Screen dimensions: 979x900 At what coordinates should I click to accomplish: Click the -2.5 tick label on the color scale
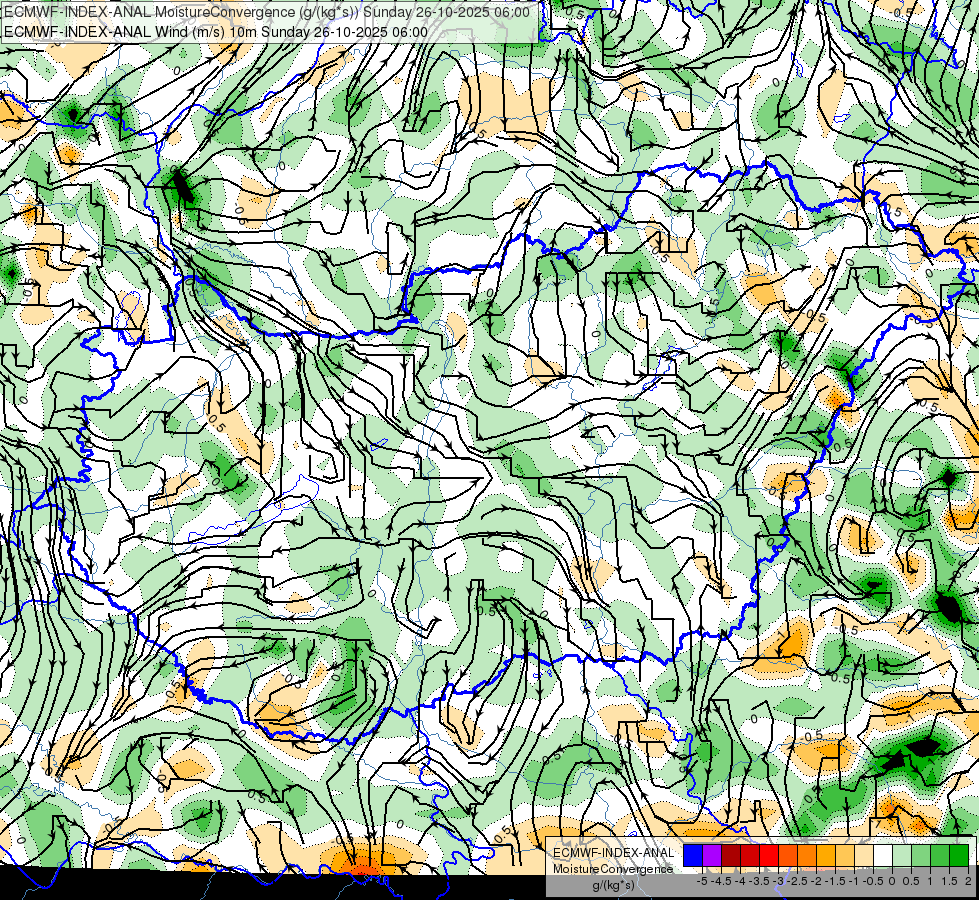[x=797, y=881]
